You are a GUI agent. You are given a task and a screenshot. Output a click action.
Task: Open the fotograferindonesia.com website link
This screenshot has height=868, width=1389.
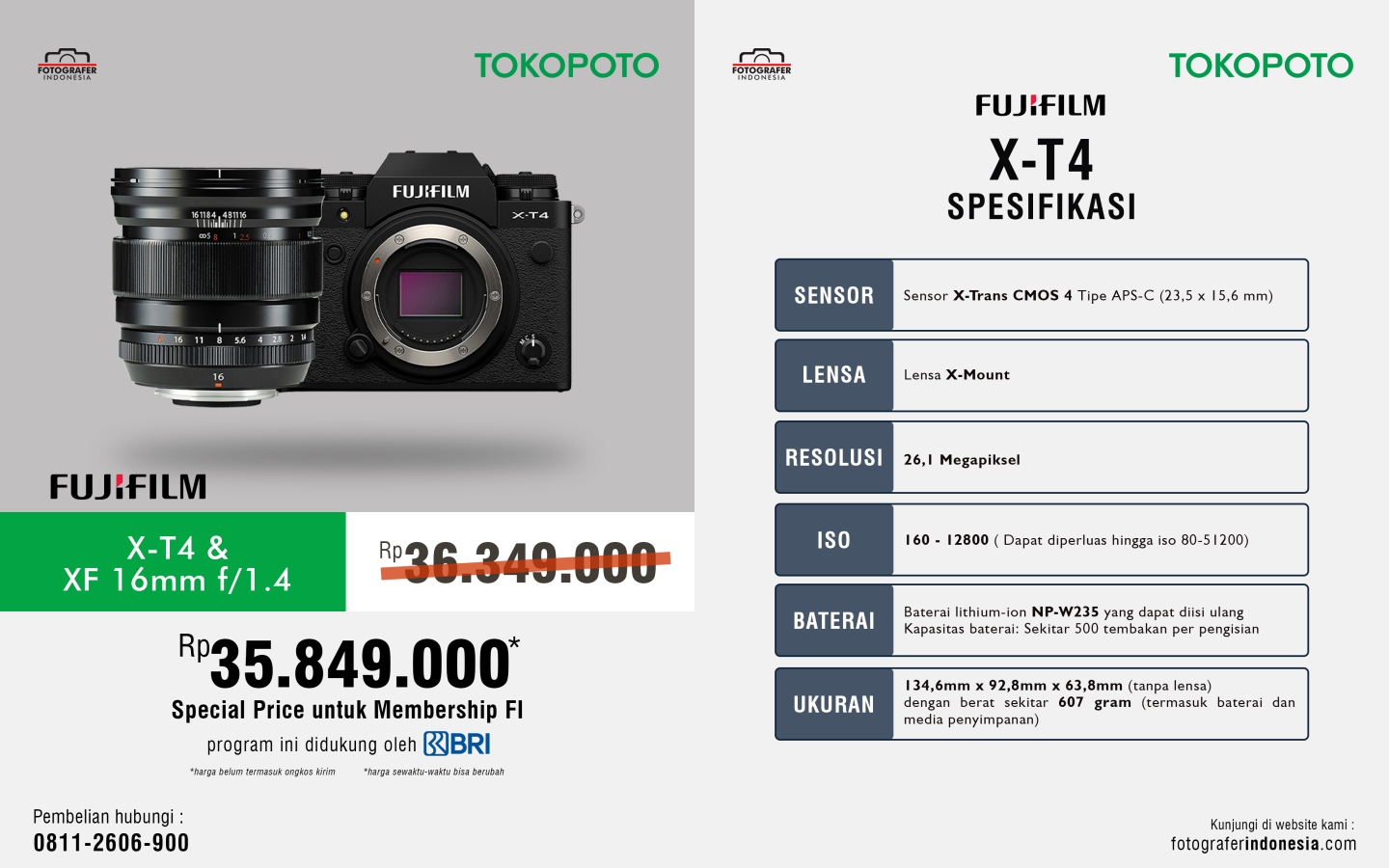(1264, 844)
